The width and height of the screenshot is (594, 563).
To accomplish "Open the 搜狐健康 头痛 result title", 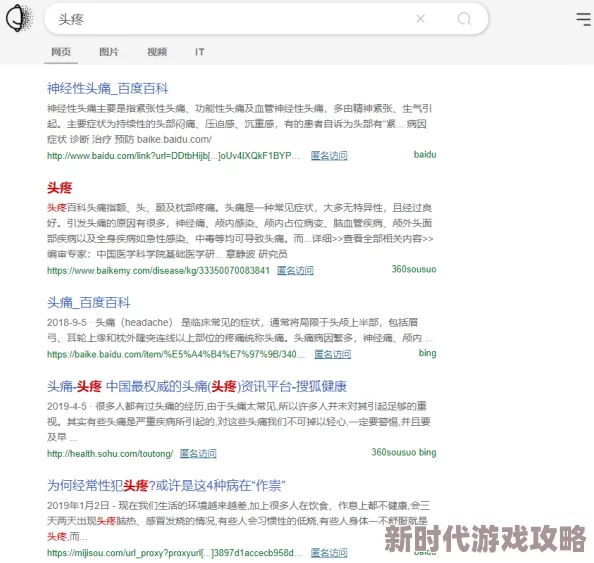I will [x=197, y=386].
